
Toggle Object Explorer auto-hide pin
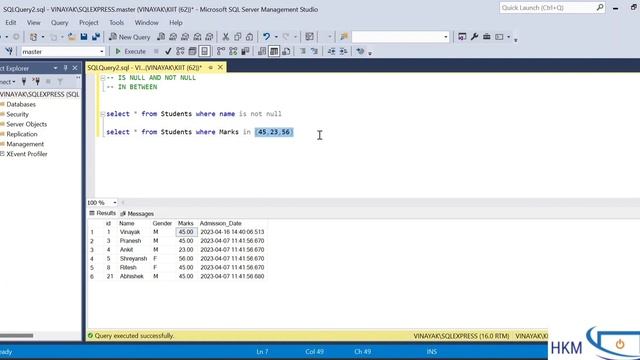(65, 68)
